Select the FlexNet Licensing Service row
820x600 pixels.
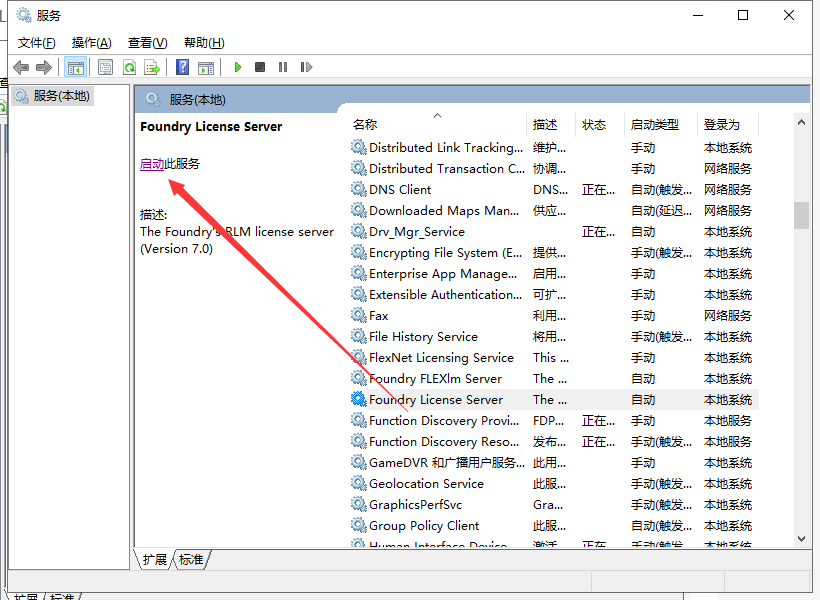pyautogui.click(x=441, y=358)
